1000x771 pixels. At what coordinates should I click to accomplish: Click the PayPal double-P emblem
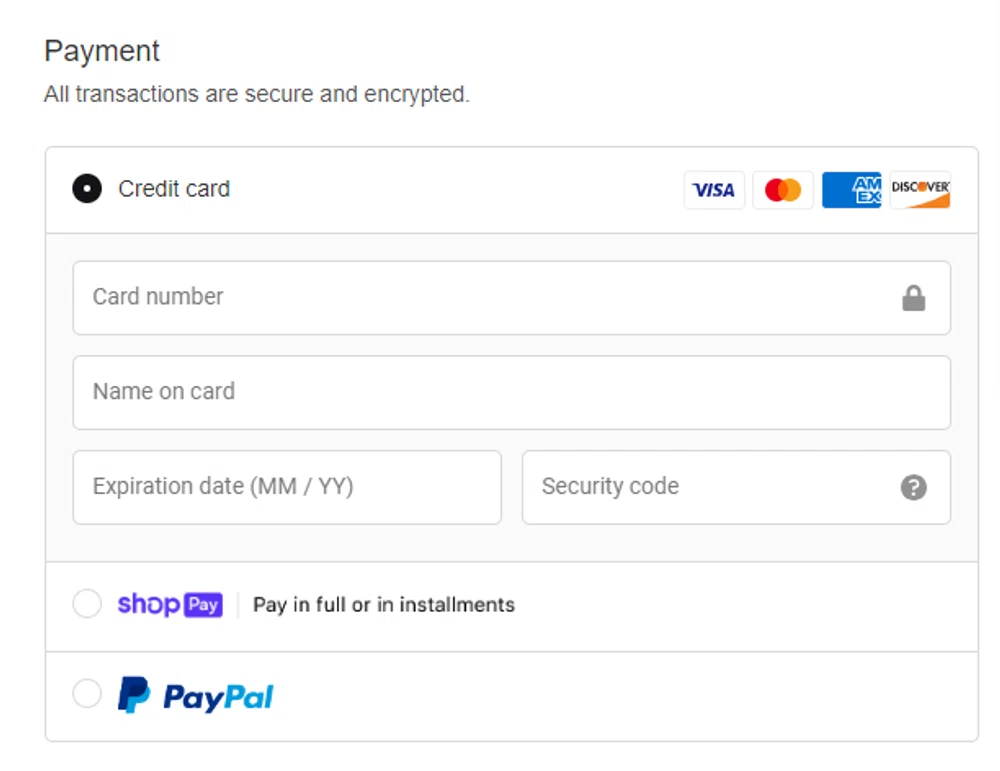133,695
